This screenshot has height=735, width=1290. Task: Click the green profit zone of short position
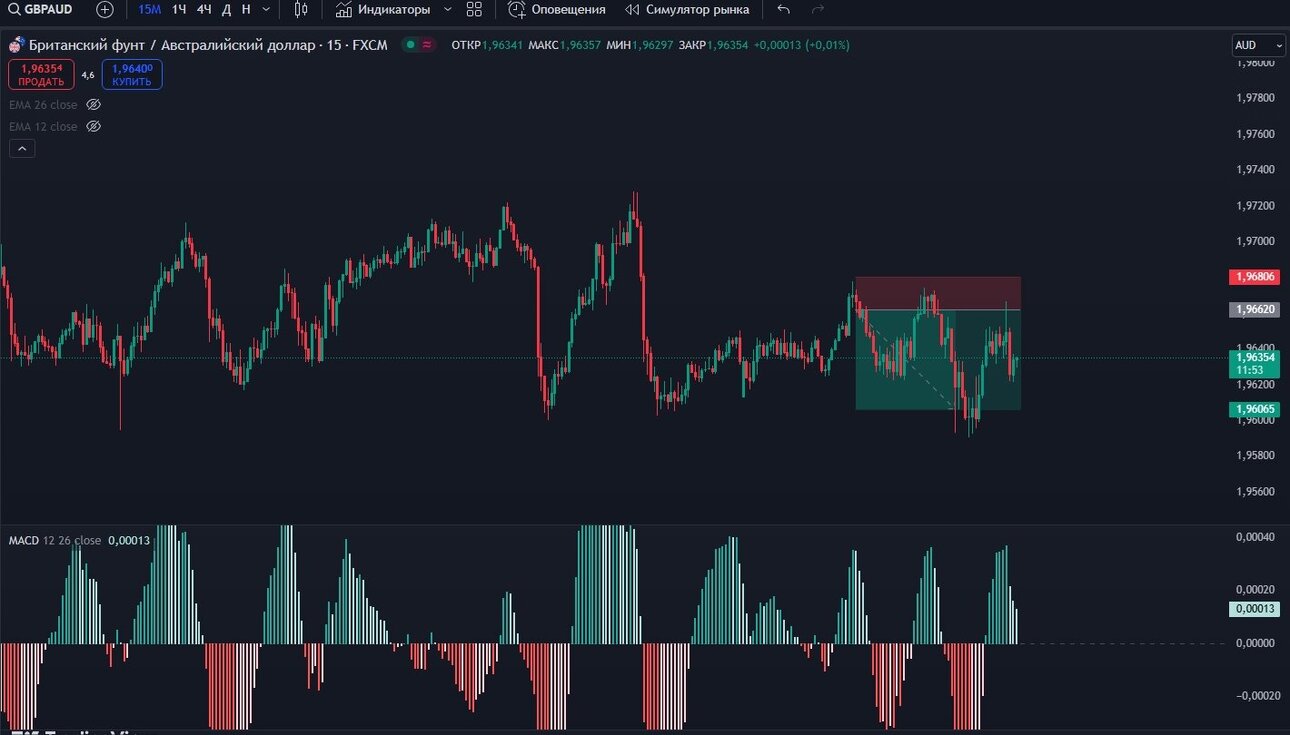[x=938, y=360]
